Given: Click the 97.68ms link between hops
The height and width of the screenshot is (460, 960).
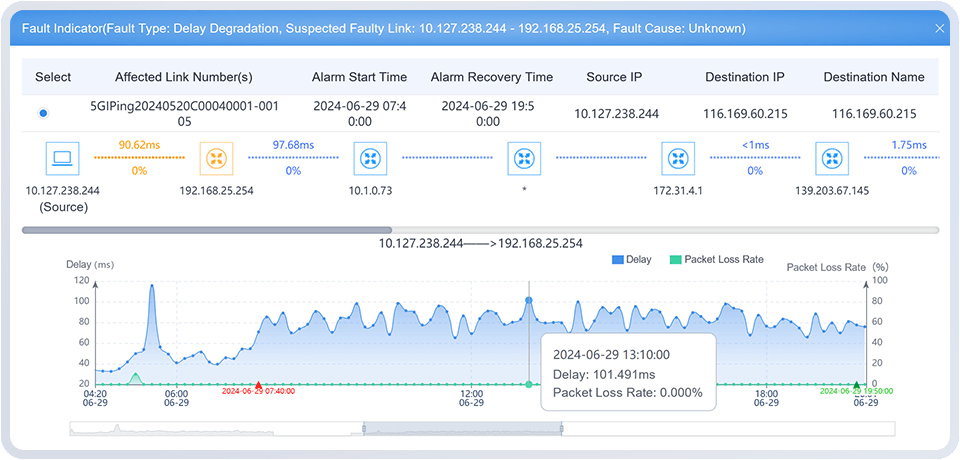Looking at the screenshot, I should tap(293, 158).
